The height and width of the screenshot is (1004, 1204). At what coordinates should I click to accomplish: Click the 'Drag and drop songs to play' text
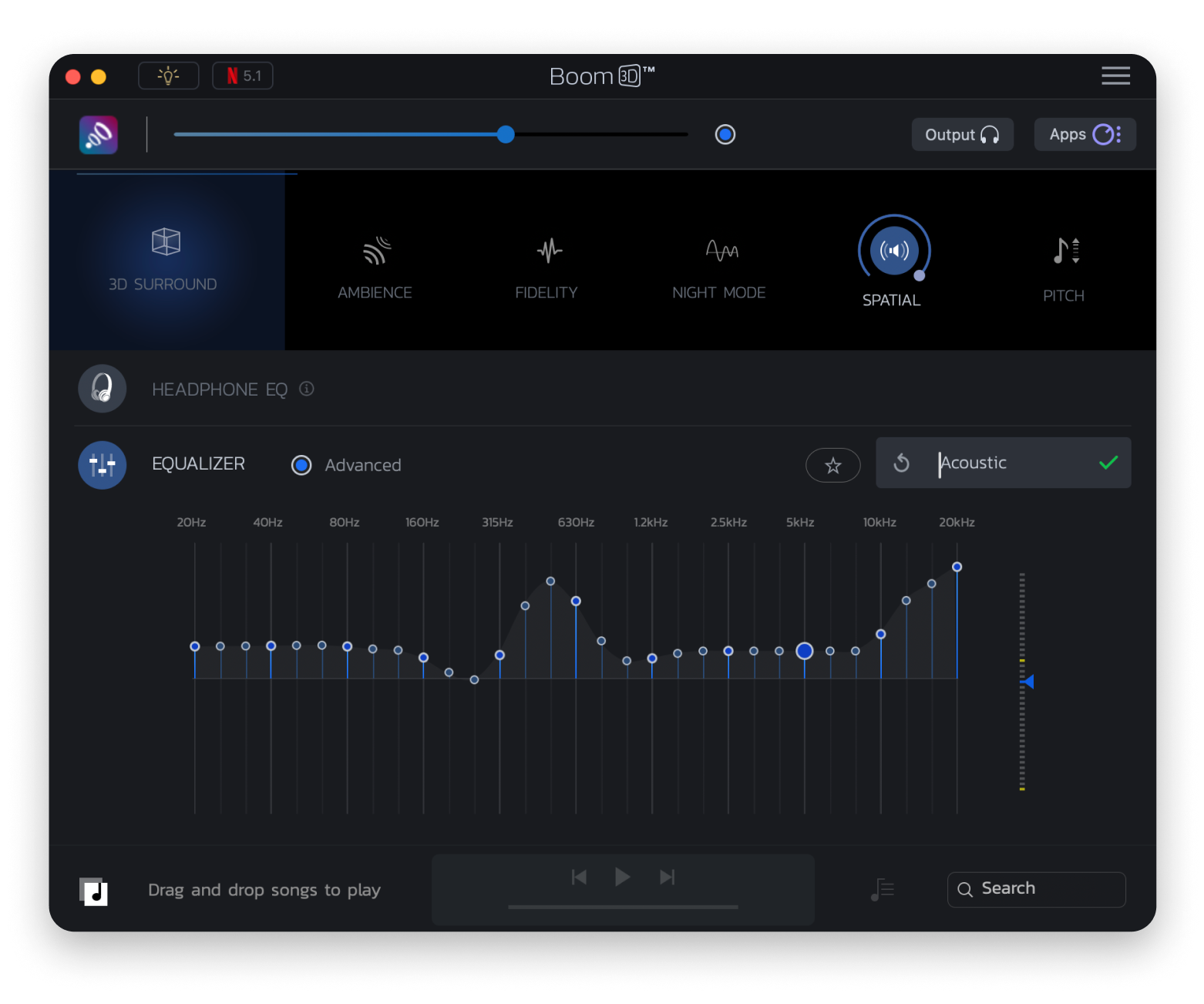pyautogui.click(x=264, y=890)
